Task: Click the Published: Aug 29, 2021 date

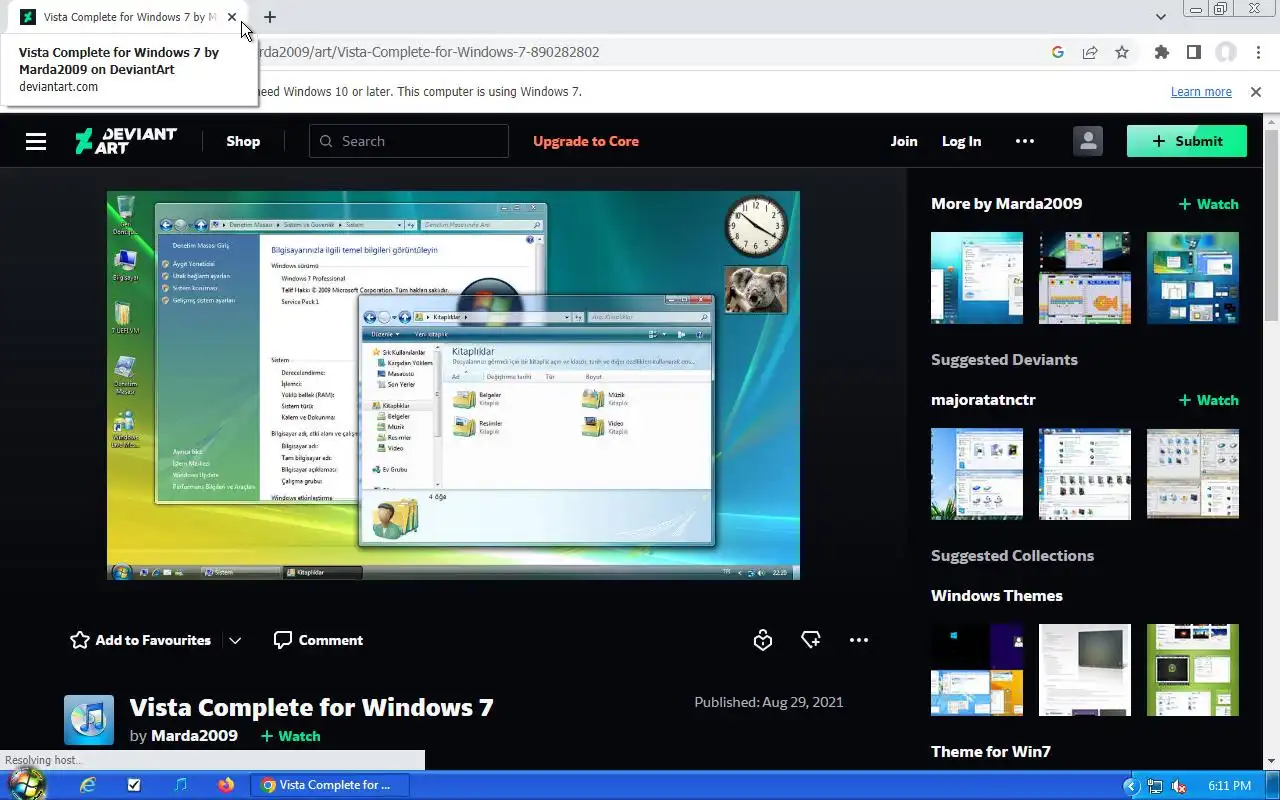Action: click(769, 702)
